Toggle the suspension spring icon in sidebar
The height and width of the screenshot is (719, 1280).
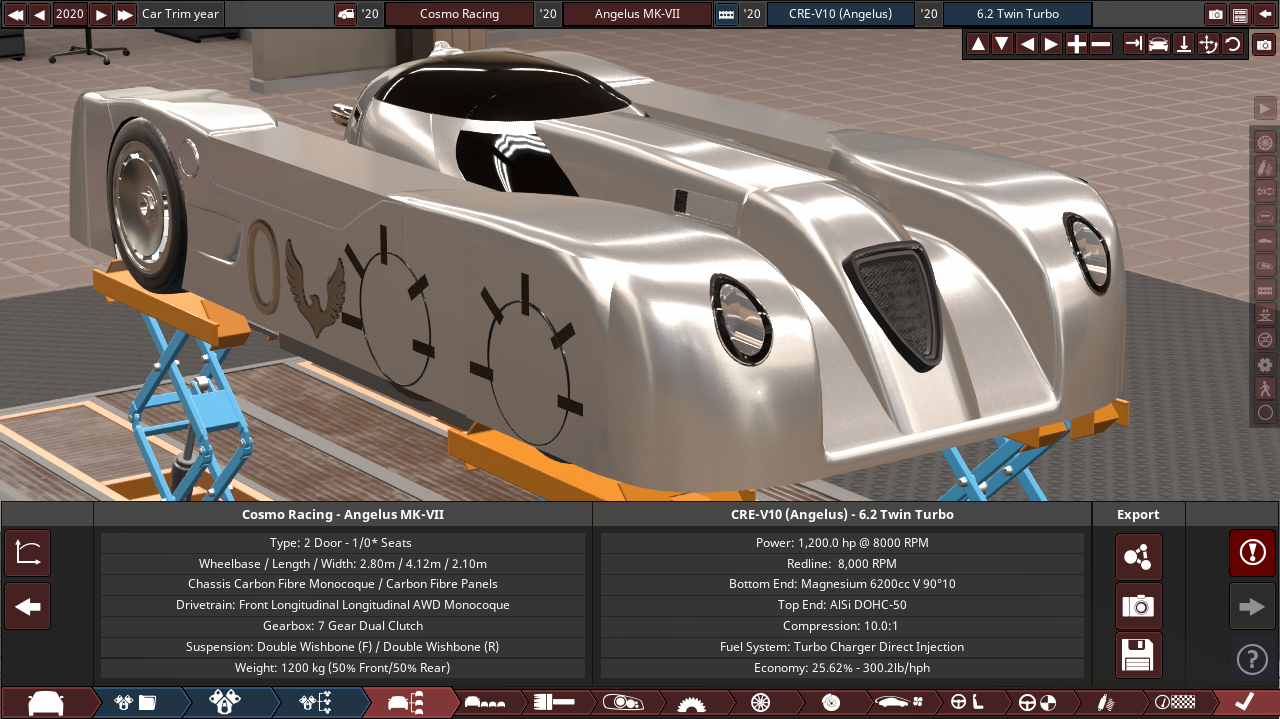click(x=1265, y=167)
